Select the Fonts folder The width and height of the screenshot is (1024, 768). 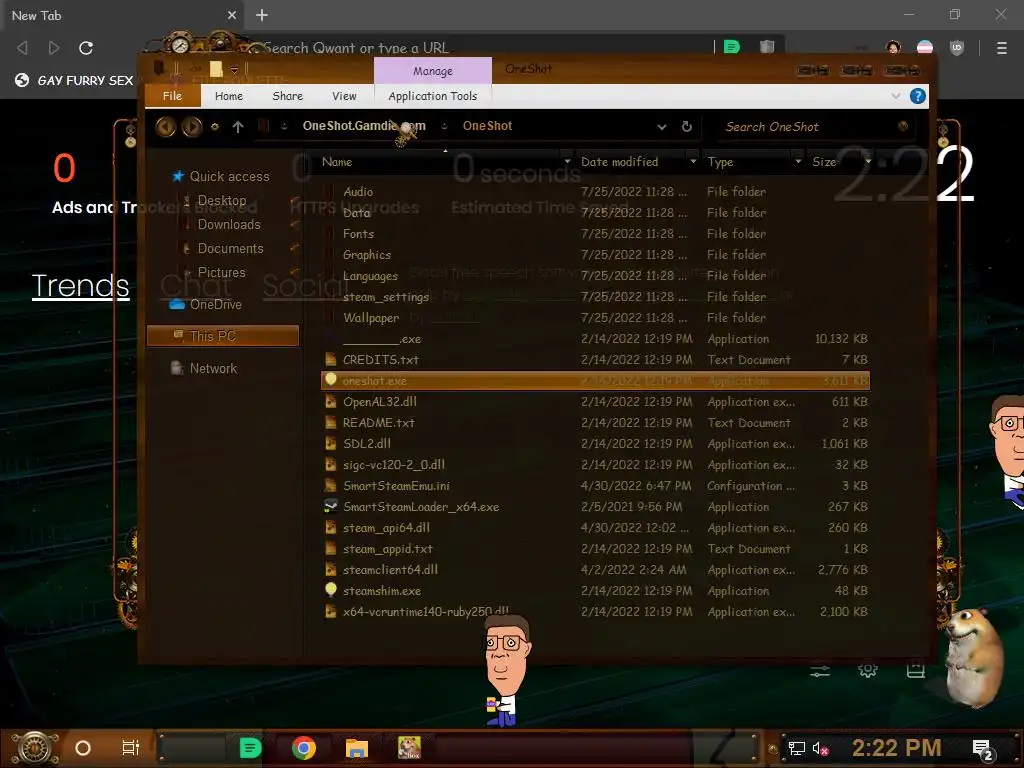point(359,234)
